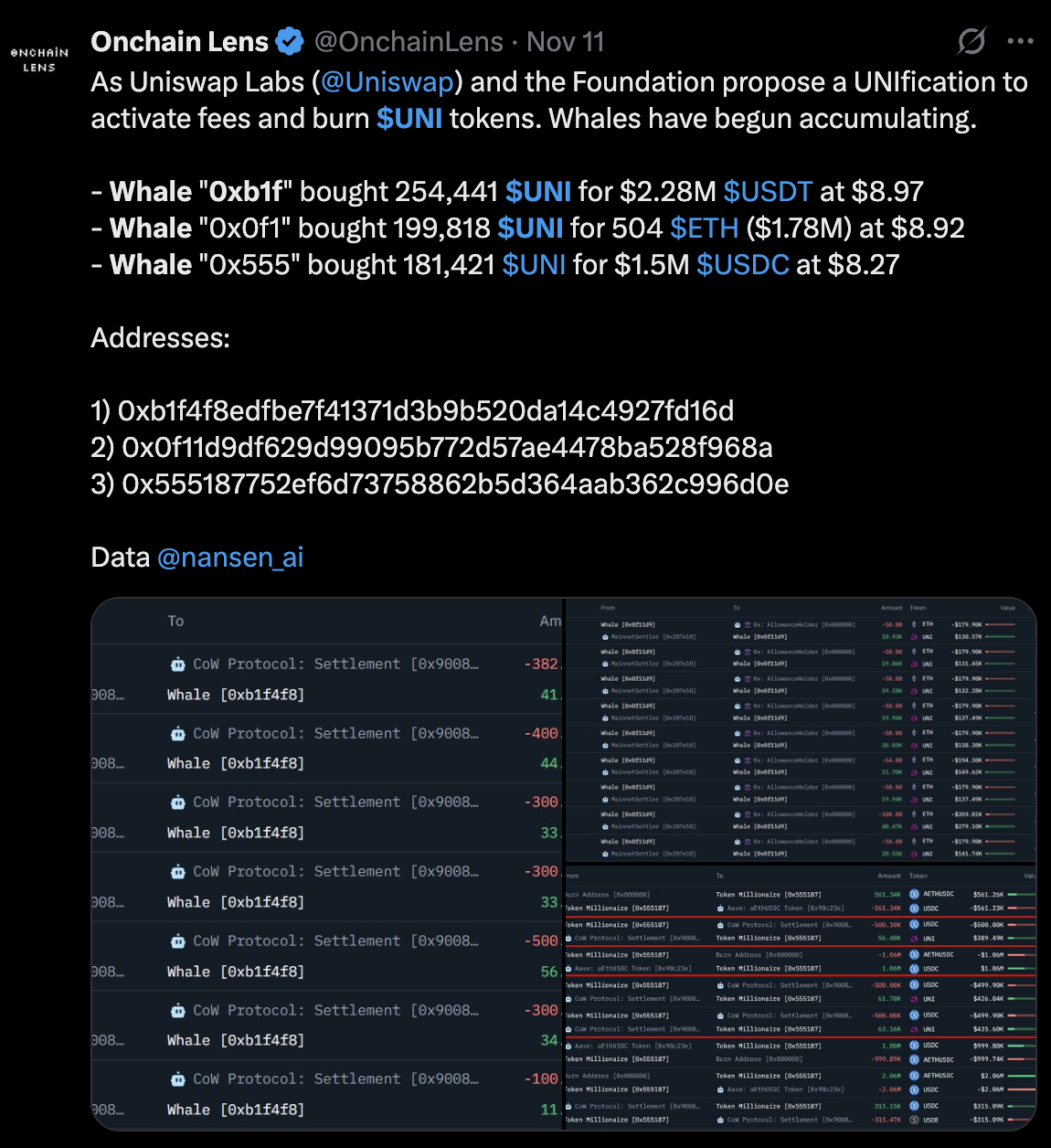Click the Nov 11 timestamp
The image size is (1051, 1148).
[566, 42]
